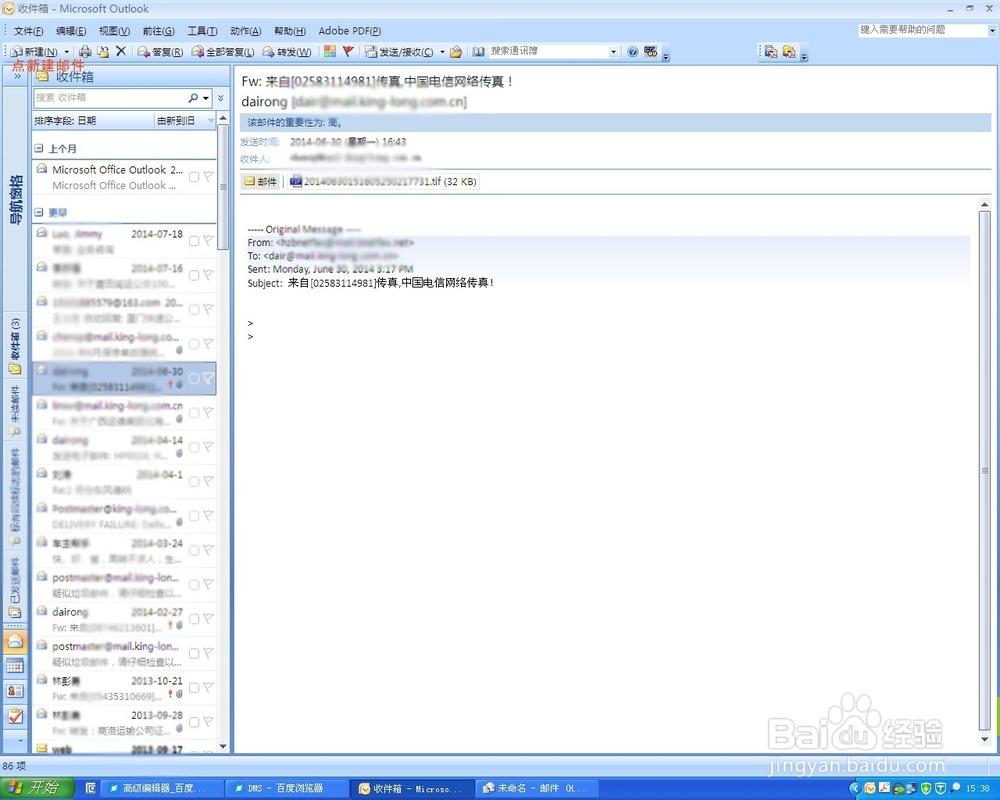Open the 编辑(E) menu
This screenshot has height=800, width=1000.
tap(71, 31)
